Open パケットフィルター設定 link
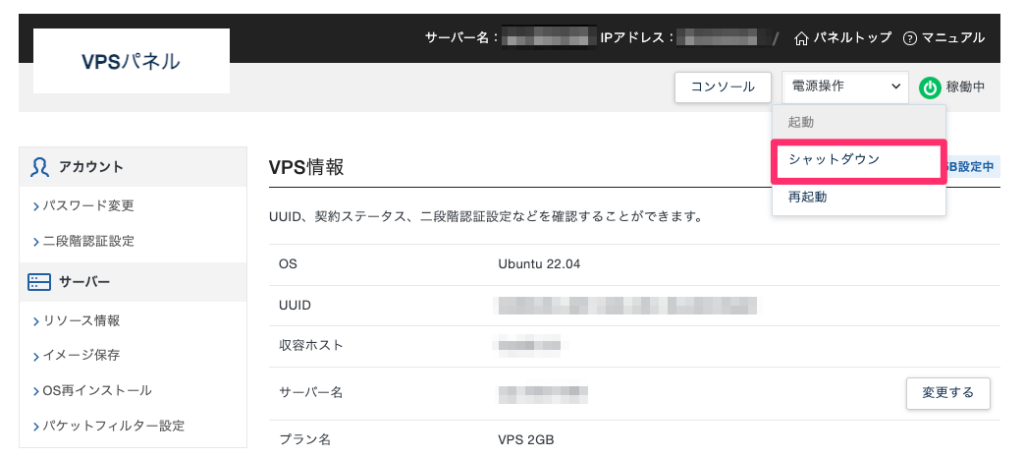This screenshot has height=458, width=1024. 108,425
